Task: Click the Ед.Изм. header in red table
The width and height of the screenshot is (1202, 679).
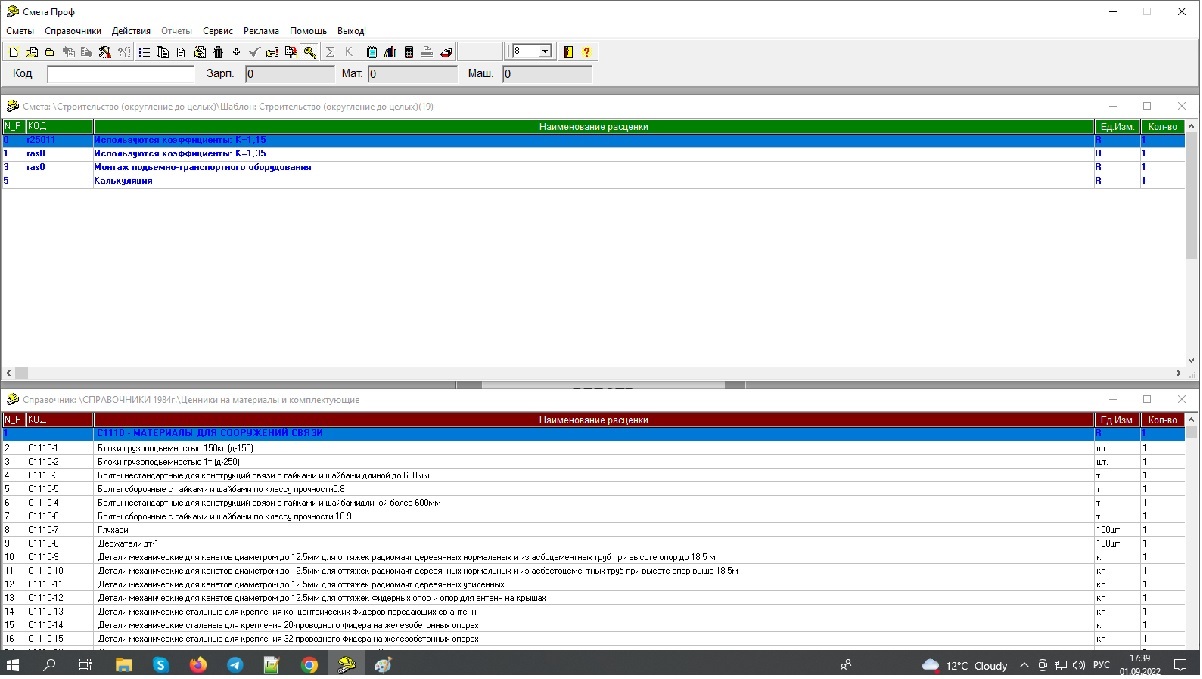Action: click(x=1116, y=420)
